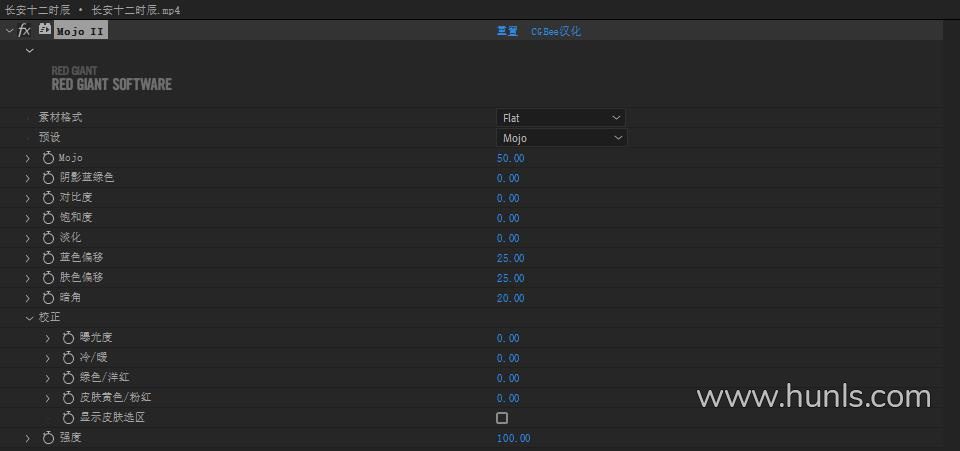Toggle stopwatch for 阴影蓝绿色
Viewport: 960px width, 451px height.
(48, 178)
